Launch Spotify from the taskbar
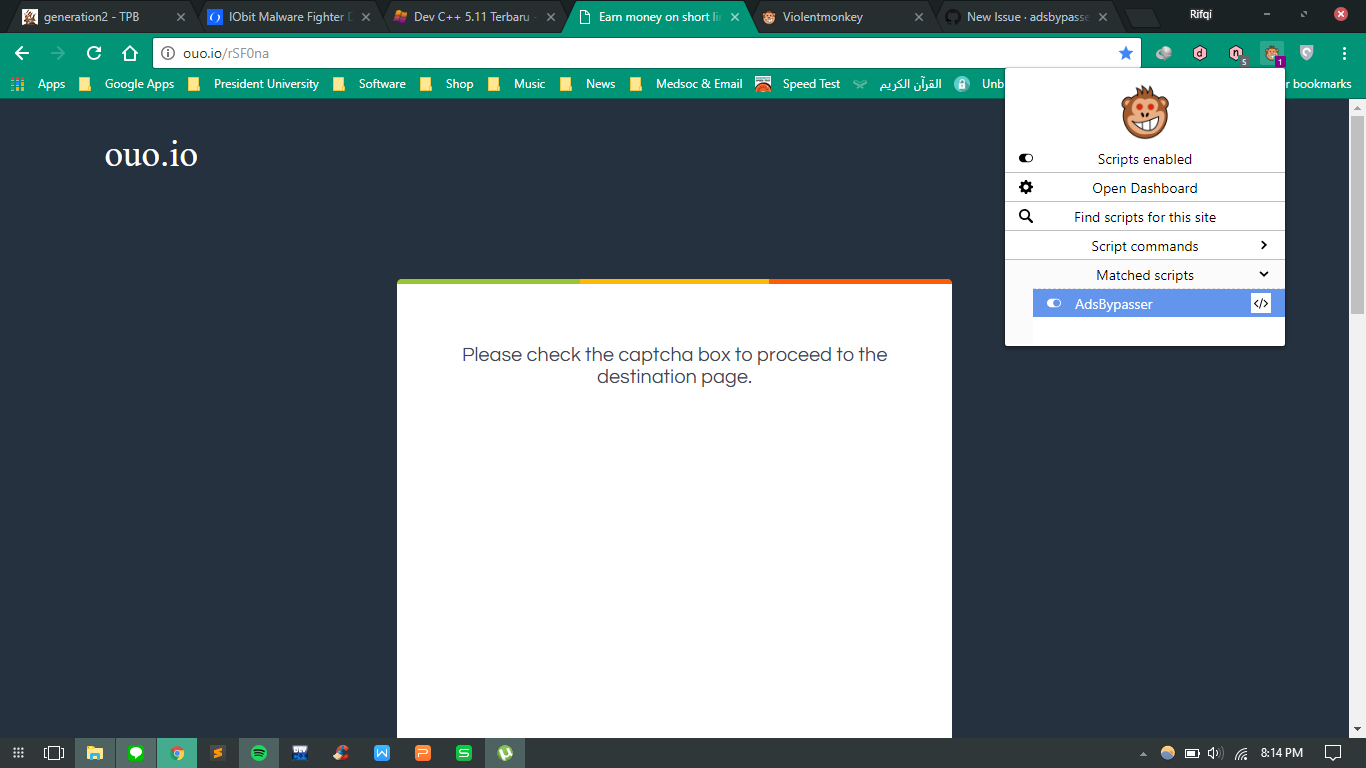This screenshot has height=768, width=1366. 259,752
